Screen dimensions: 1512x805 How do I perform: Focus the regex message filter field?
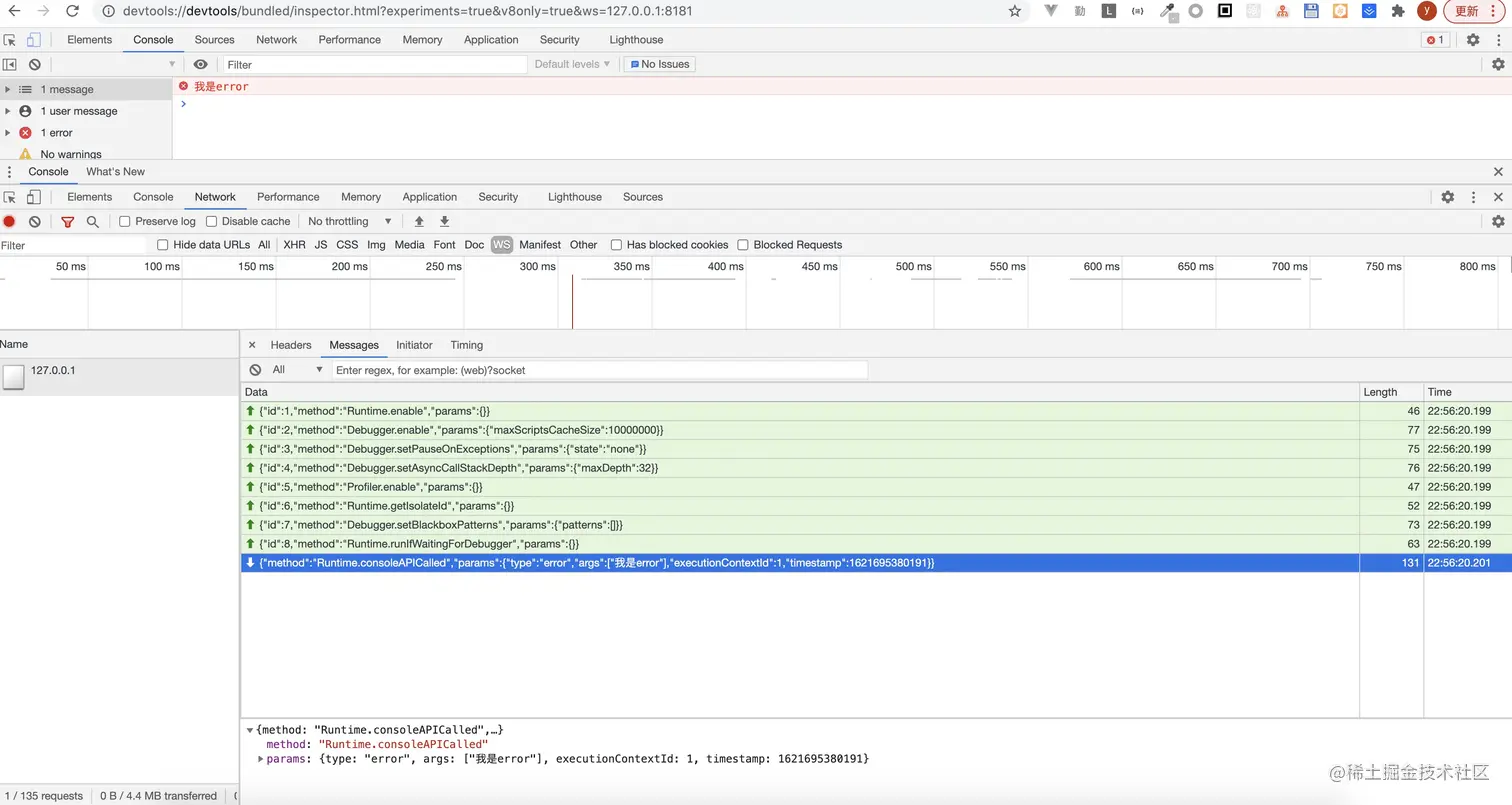(x=599, y=370)
